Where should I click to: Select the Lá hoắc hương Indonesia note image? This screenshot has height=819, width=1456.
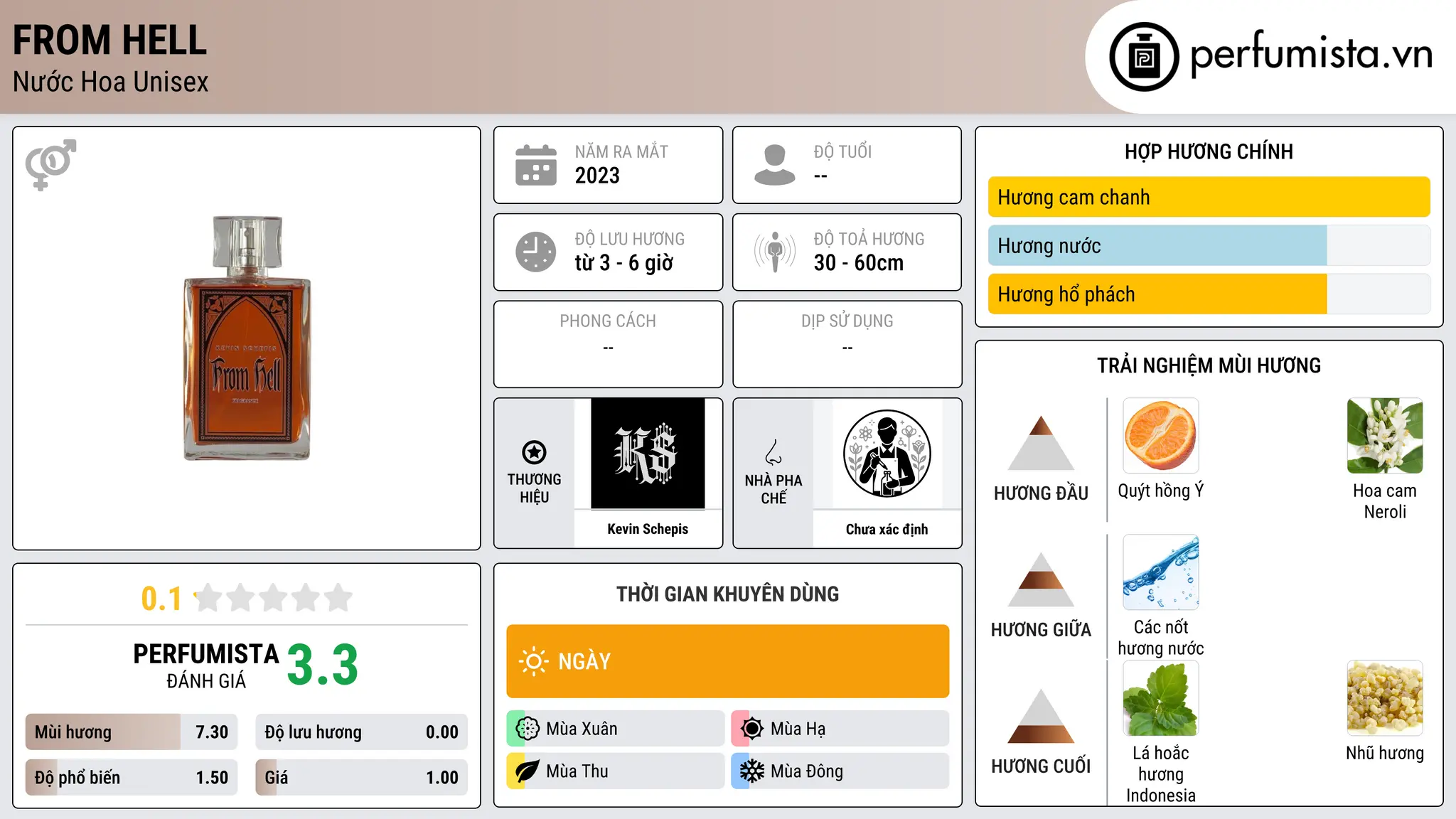1161,698
